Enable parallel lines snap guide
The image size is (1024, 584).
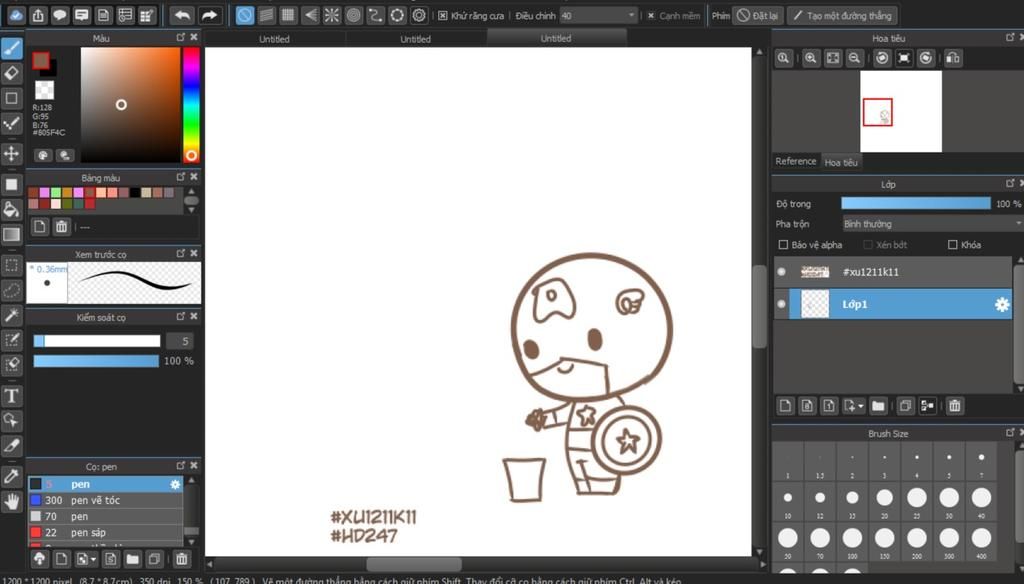266,15
